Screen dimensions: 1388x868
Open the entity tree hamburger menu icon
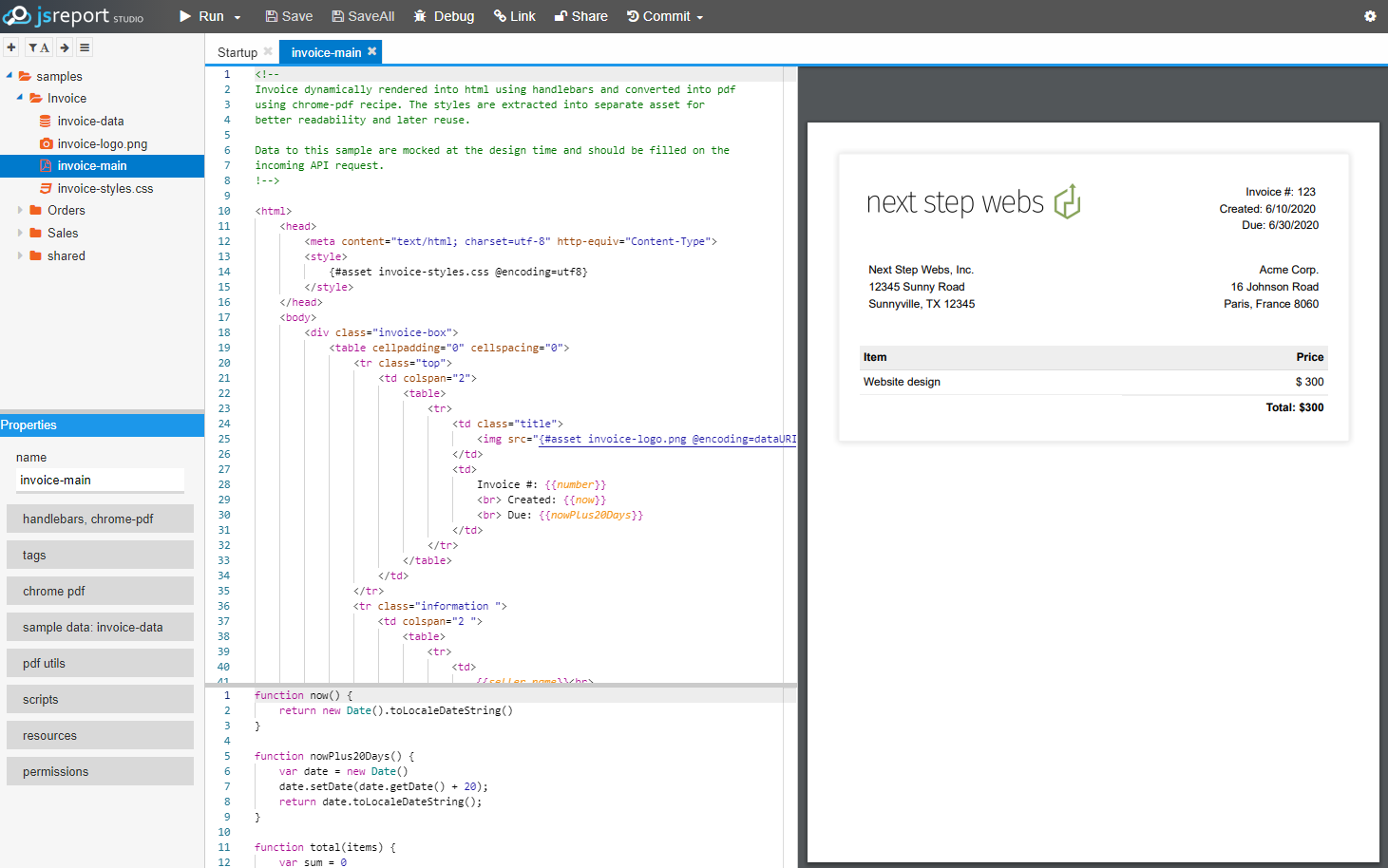(84, 47)
